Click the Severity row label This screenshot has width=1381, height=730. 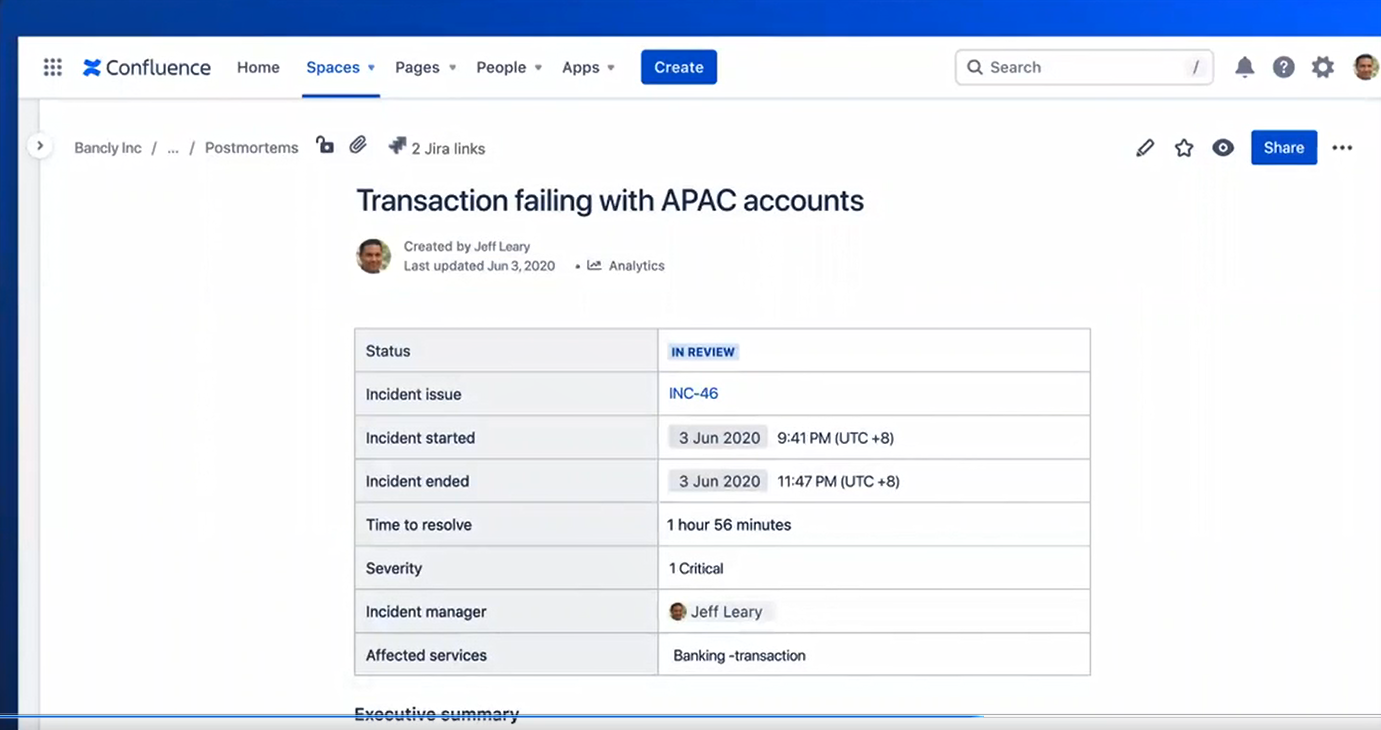394,568
